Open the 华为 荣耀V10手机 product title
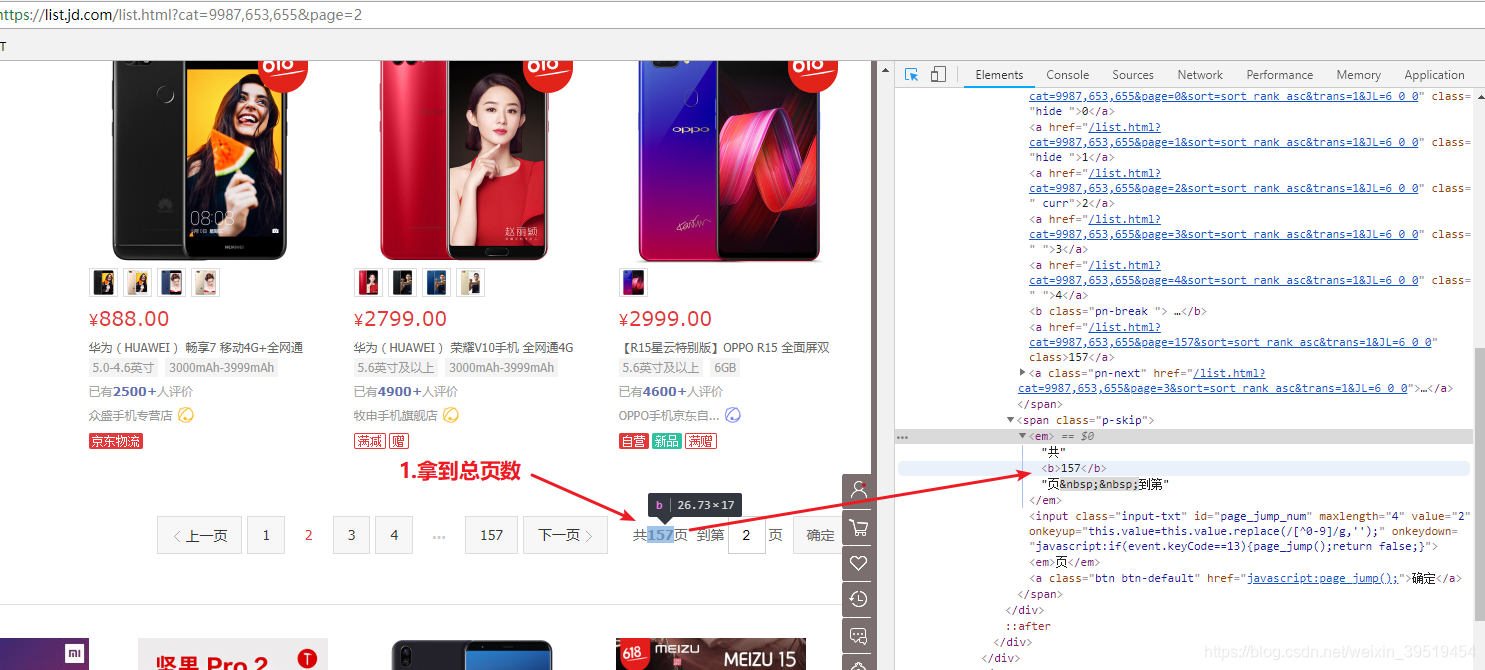 (x=464, y=347)
